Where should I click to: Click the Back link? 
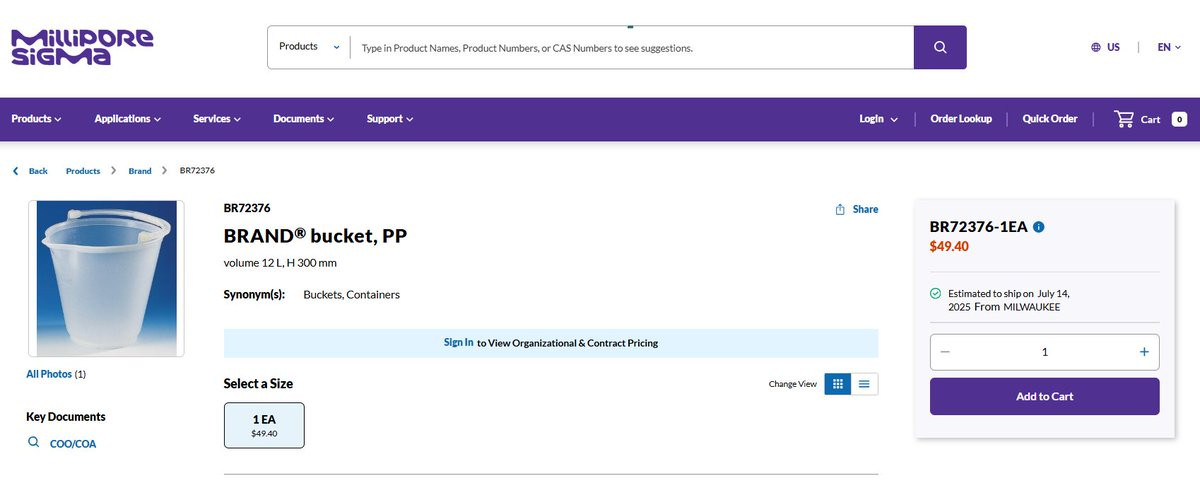[38, 171]
